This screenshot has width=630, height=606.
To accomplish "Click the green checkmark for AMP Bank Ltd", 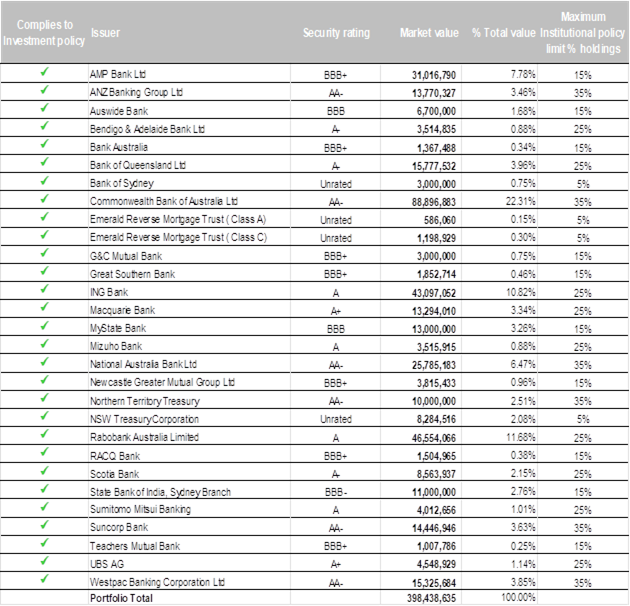I will 44,73.
